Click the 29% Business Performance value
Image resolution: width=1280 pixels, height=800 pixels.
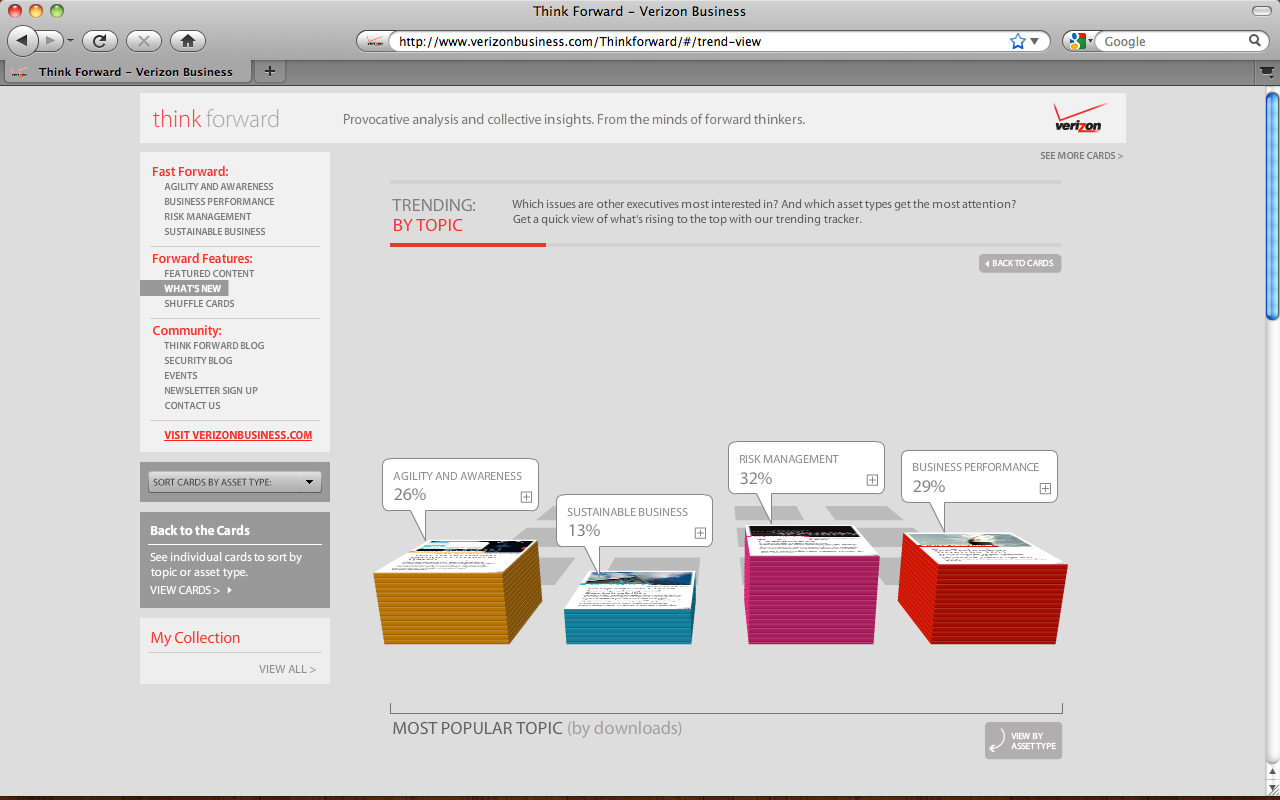[929, 486]
